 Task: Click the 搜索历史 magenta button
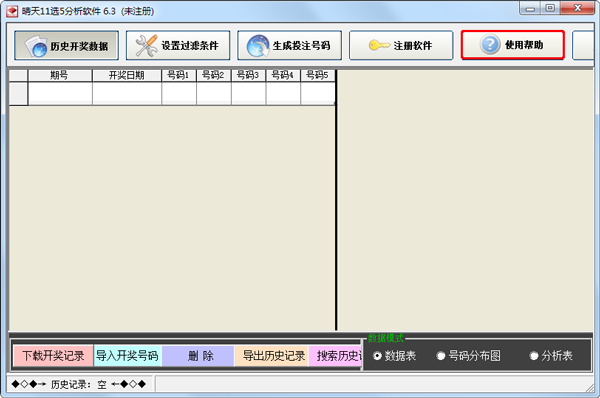335,356
